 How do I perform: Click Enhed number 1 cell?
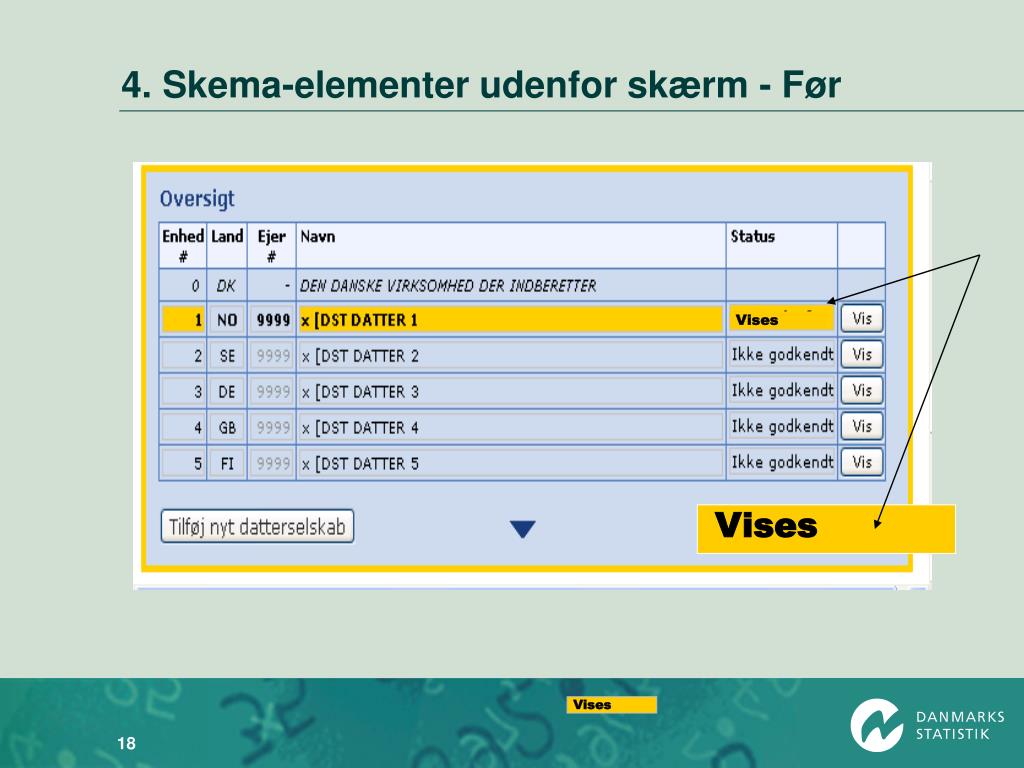[183, 319]
